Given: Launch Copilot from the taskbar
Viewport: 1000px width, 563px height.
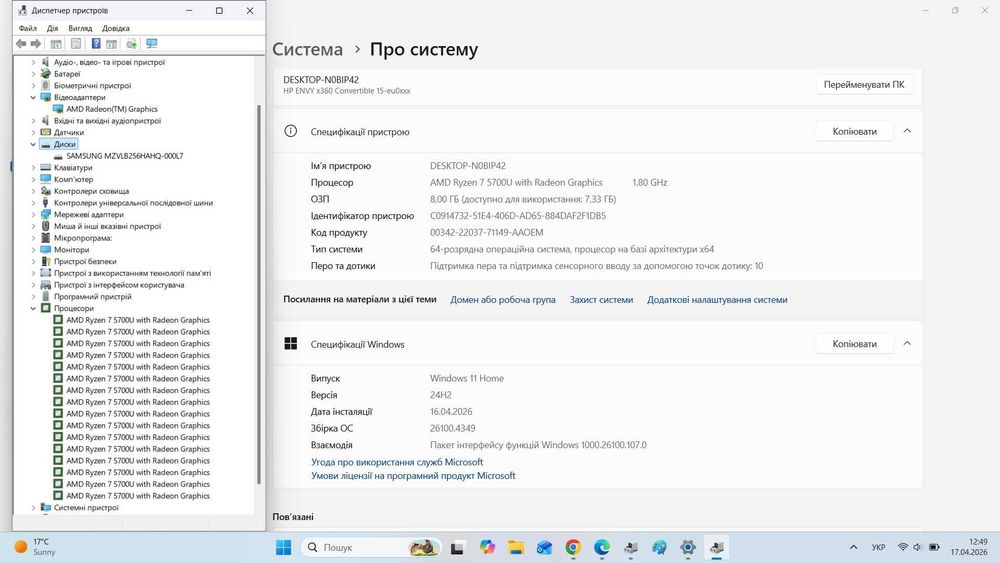Looking at the screenshot, I should click(487, 547).
